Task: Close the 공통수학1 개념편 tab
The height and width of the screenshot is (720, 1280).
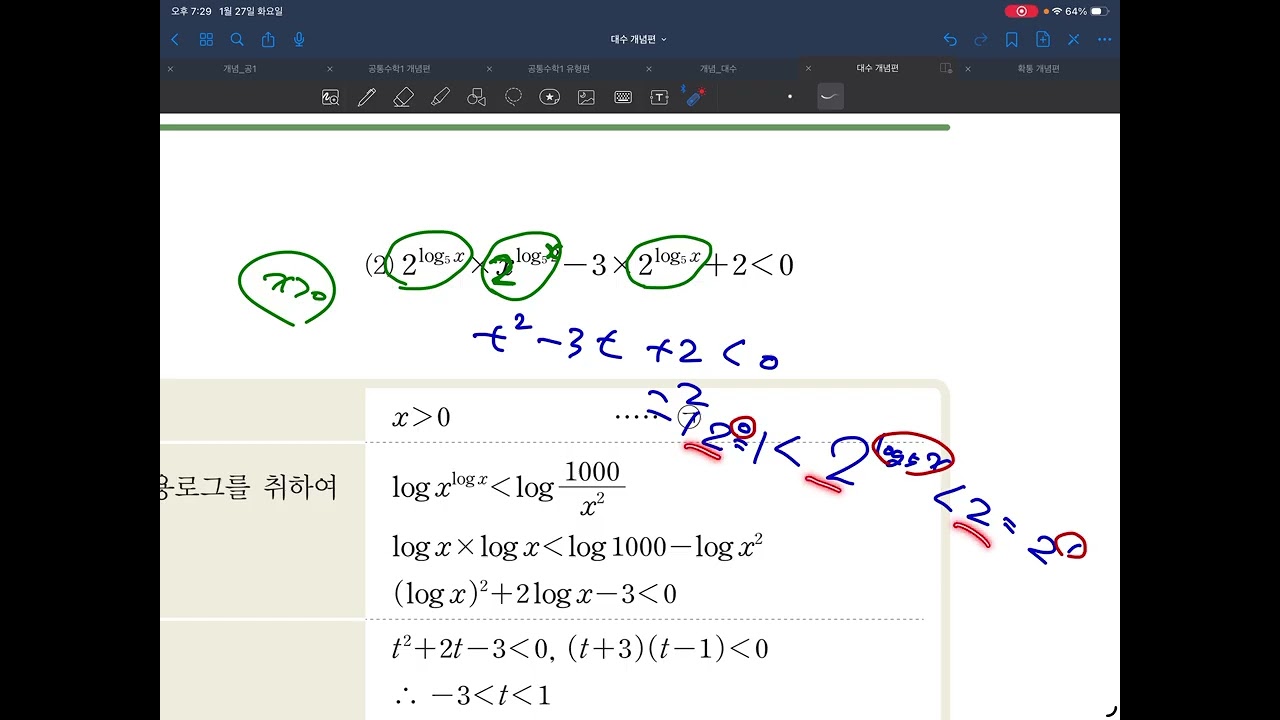Action: point(330,69)
